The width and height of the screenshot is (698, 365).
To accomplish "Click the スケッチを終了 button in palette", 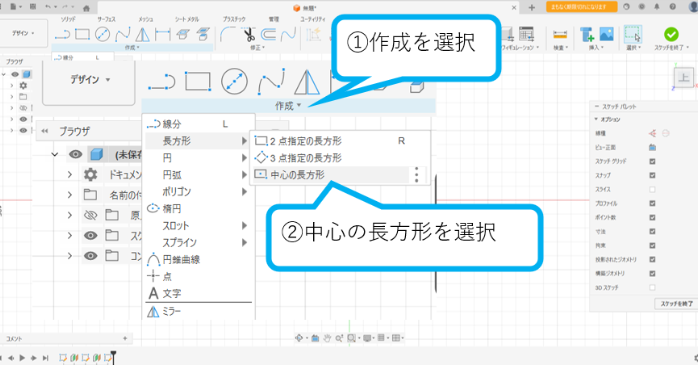I will coord(676,304).
